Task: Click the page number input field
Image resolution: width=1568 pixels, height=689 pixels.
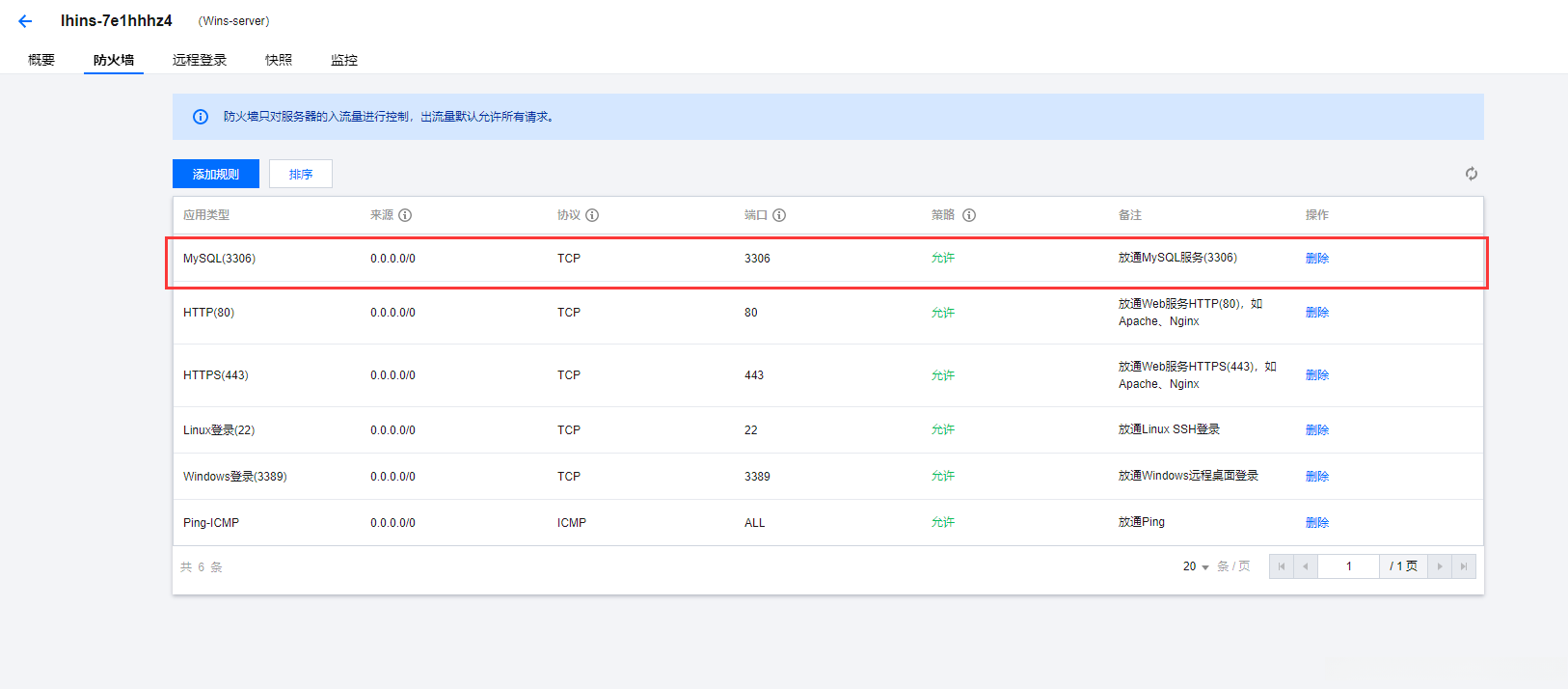Action: pyautogui.click(x=1348, y=566)
